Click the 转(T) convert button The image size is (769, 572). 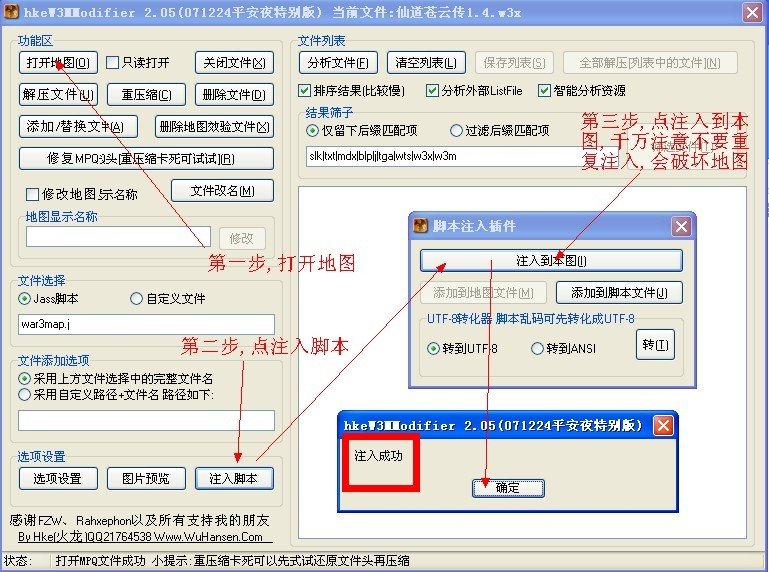655,345
